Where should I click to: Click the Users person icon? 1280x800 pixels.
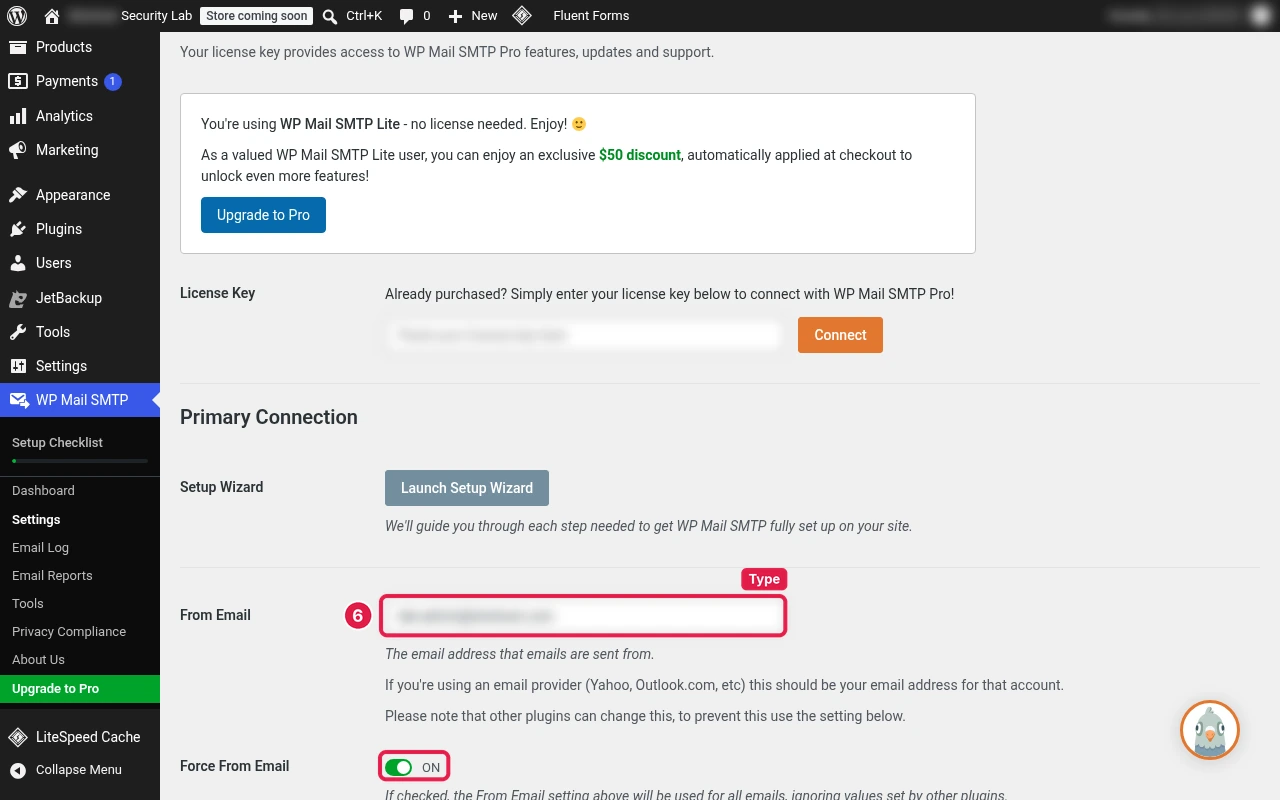18,263
